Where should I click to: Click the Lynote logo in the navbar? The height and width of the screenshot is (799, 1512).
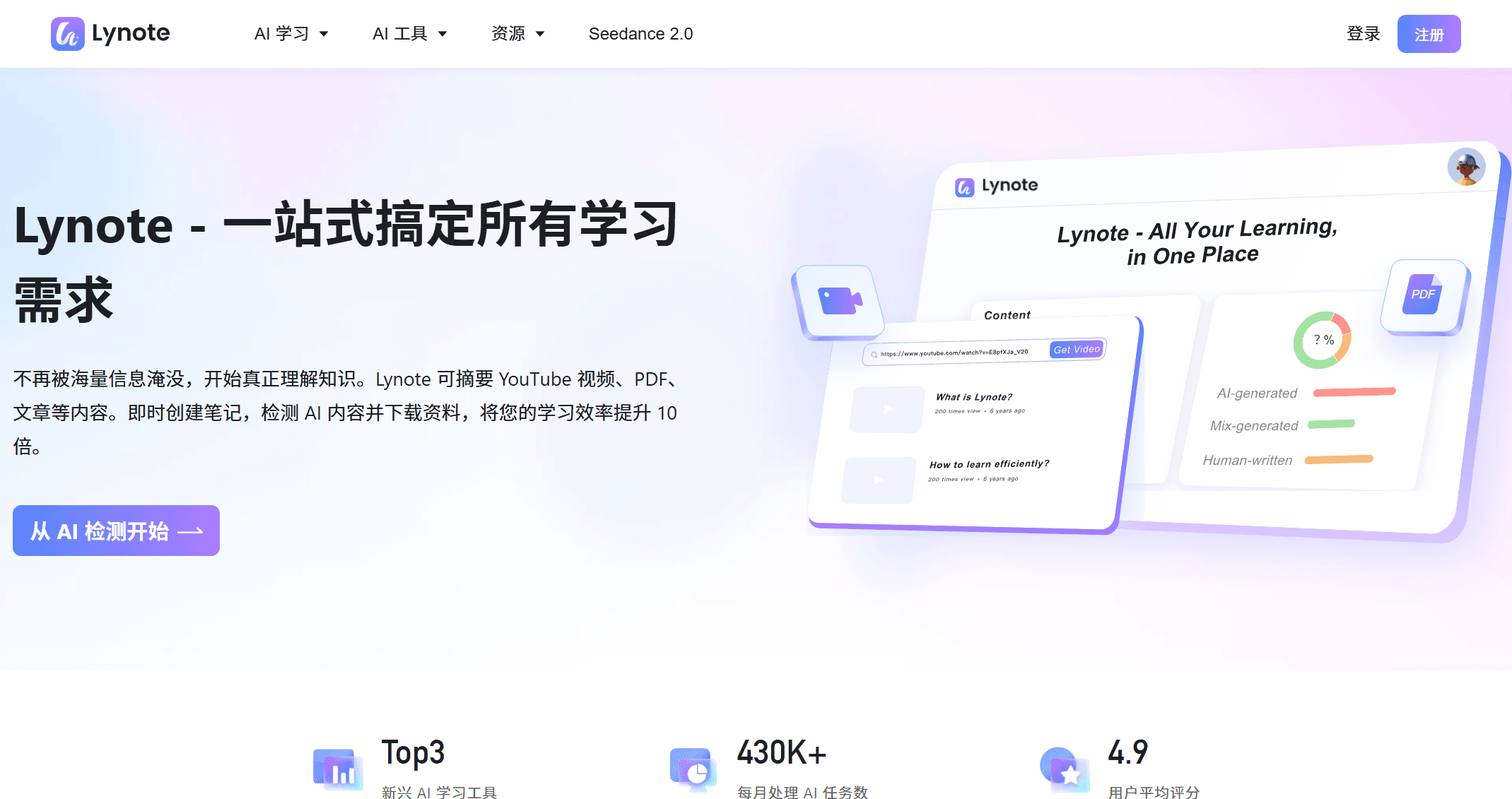(110, 33)
